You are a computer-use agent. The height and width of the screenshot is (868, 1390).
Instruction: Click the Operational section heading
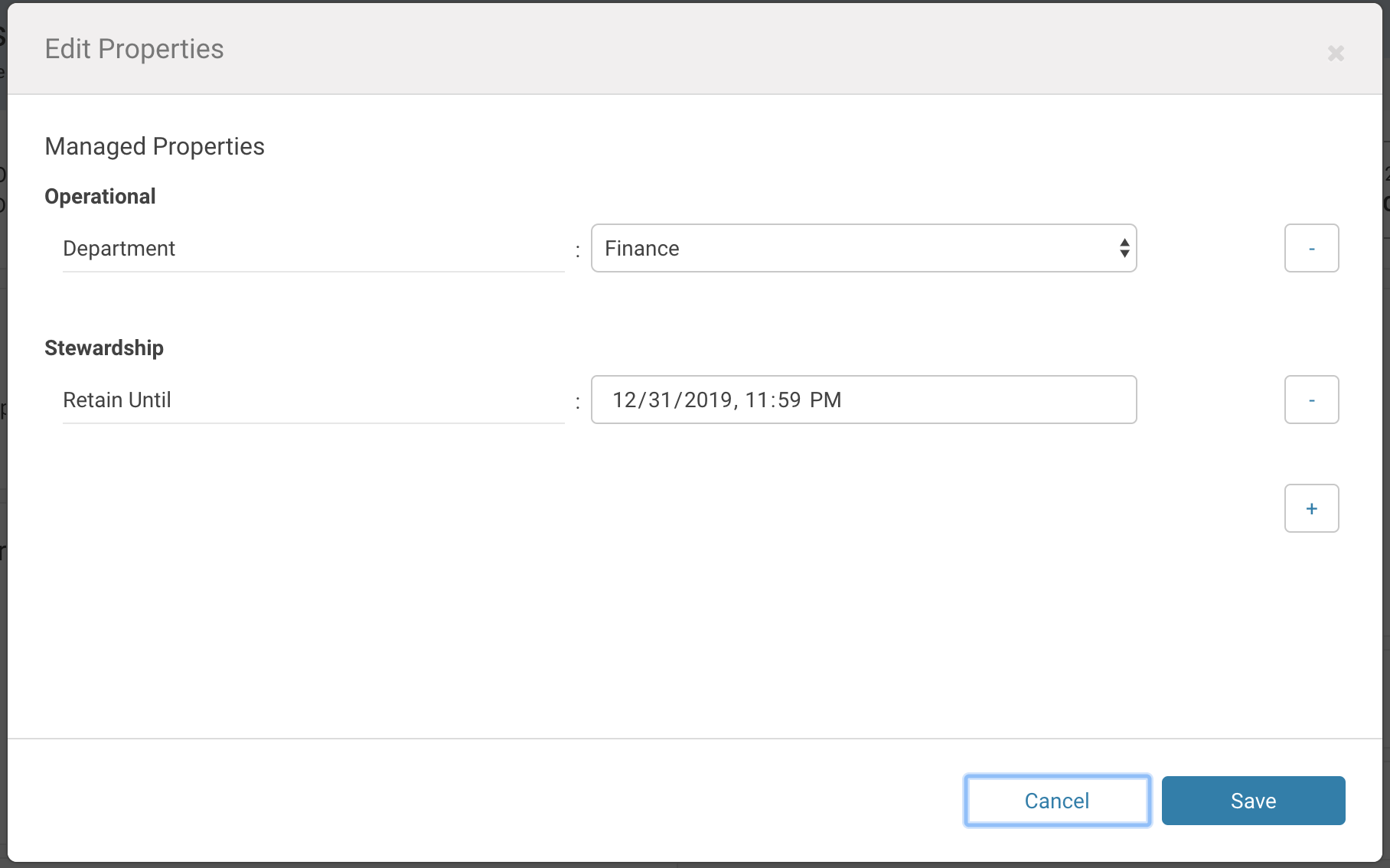click(x=100, y=197)
